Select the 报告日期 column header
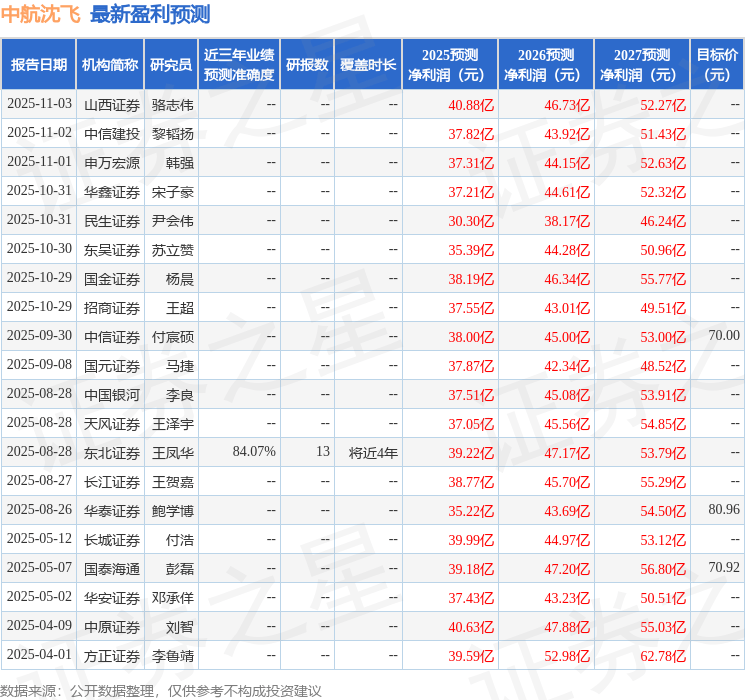The height and width of the screenshot is (700, 745). point(38,65)
